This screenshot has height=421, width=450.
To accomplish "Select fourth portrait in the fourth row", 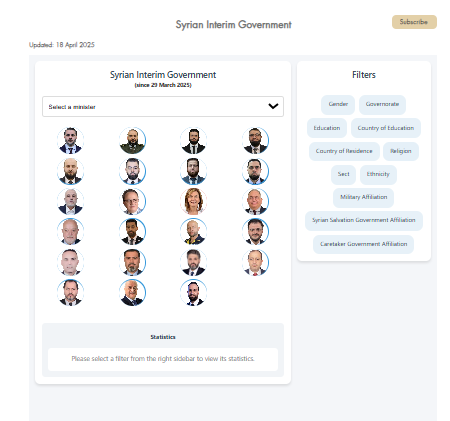I will point(255,232).
